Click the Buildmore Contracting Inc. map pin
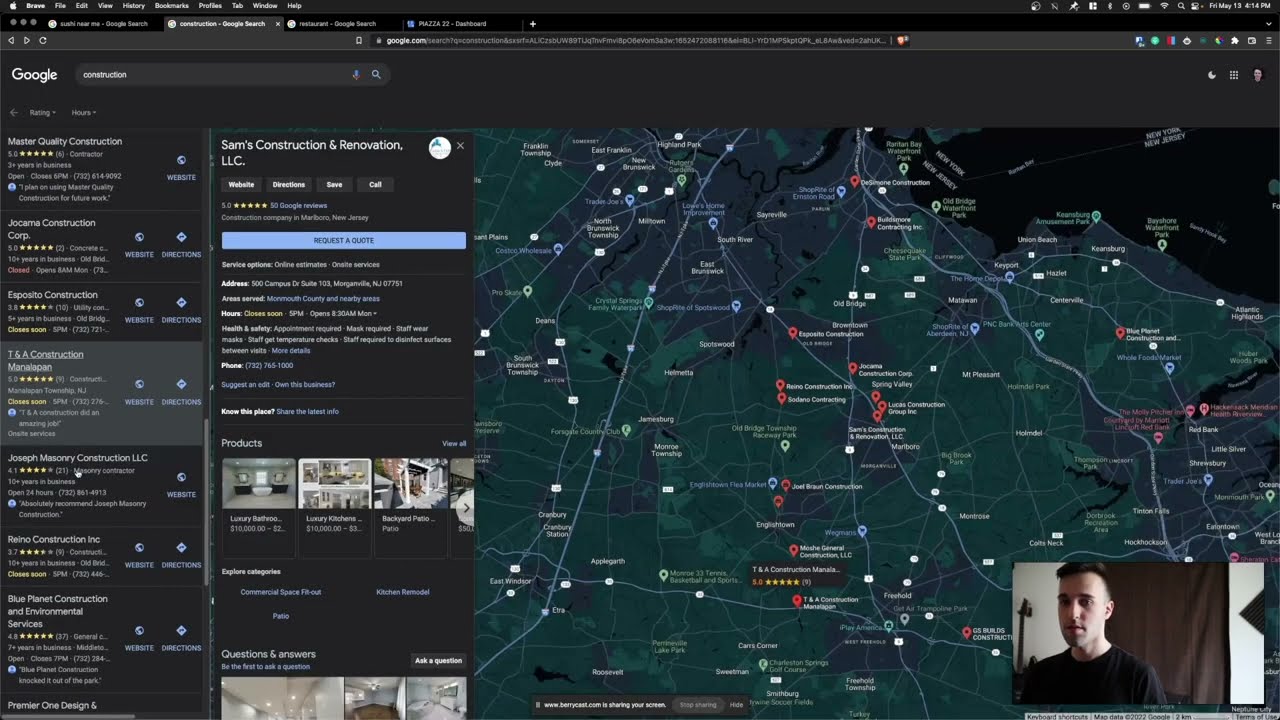 tap(871, 222)
